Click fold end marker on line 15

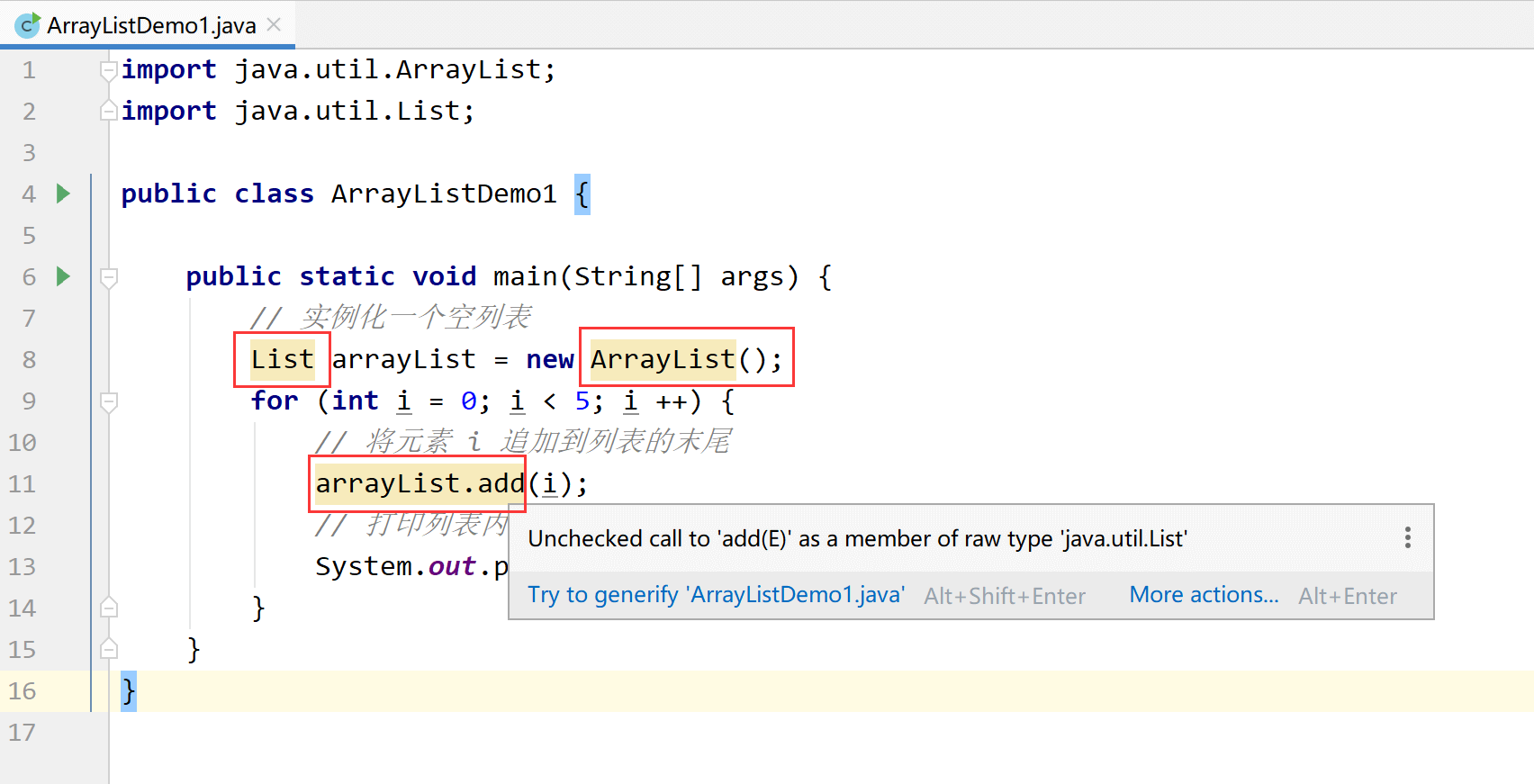[108, 649]
